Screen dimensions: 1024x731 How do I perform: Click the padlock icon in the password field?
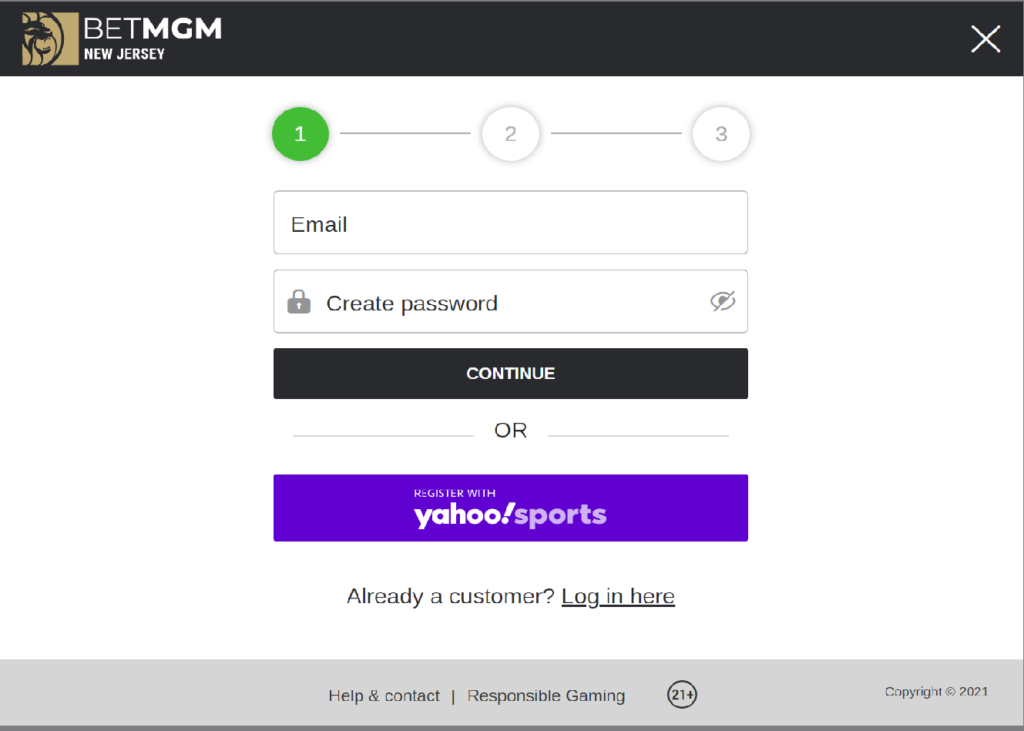pyautogui.click(x=299, y=302)
